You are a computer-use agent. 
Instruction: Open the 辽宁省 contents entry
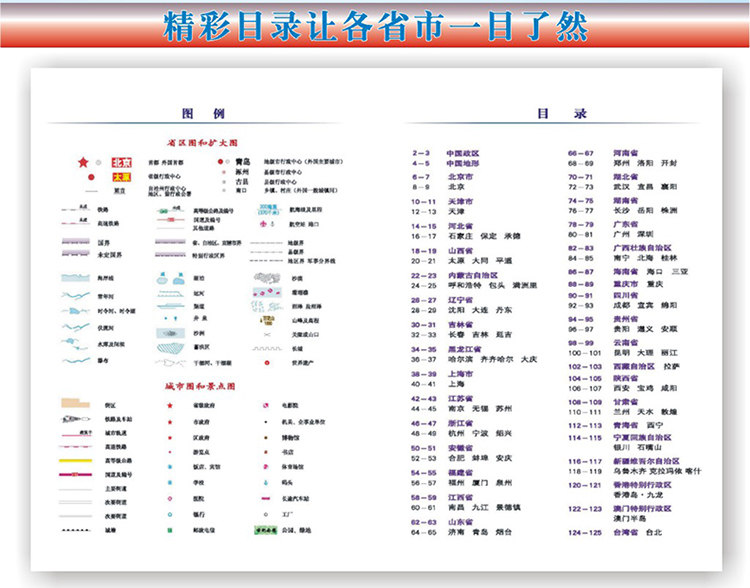[460, 300]
